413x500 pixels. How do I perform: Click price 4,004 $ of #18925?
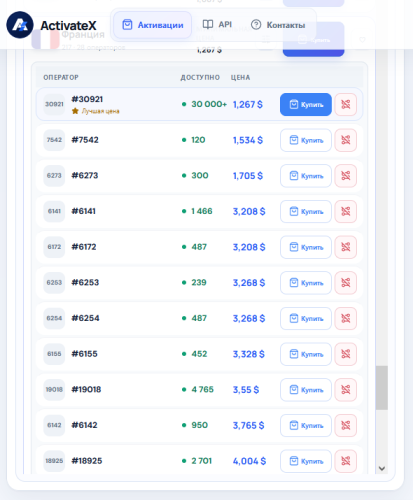249,461
